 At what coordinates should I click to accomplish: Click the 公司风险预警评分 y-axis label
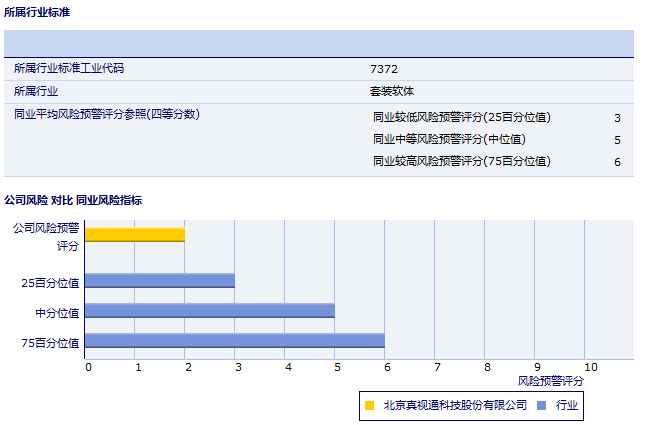[x=46, y=236]
